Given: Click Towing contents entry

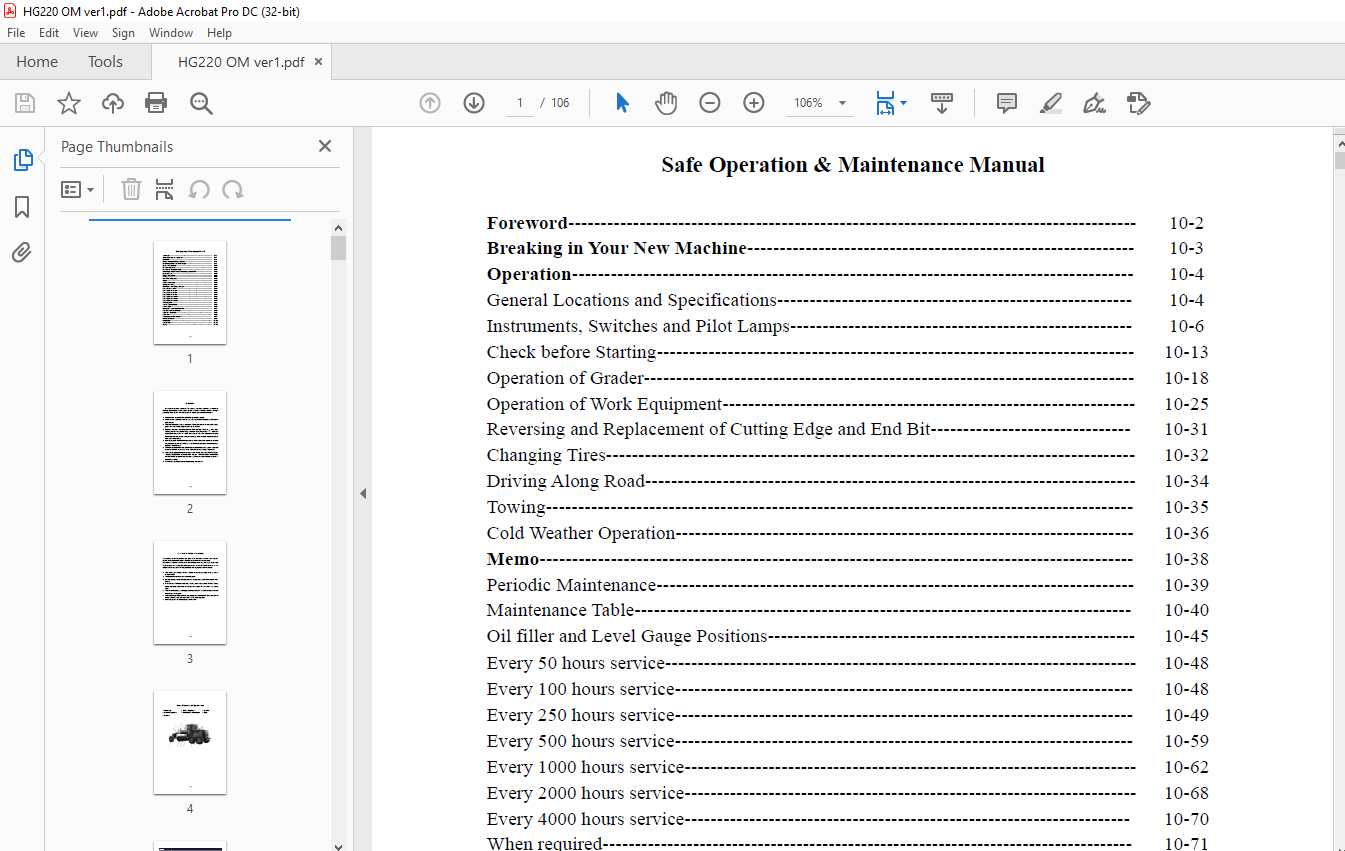Looking at the screenshot, I should click(516, 507).
